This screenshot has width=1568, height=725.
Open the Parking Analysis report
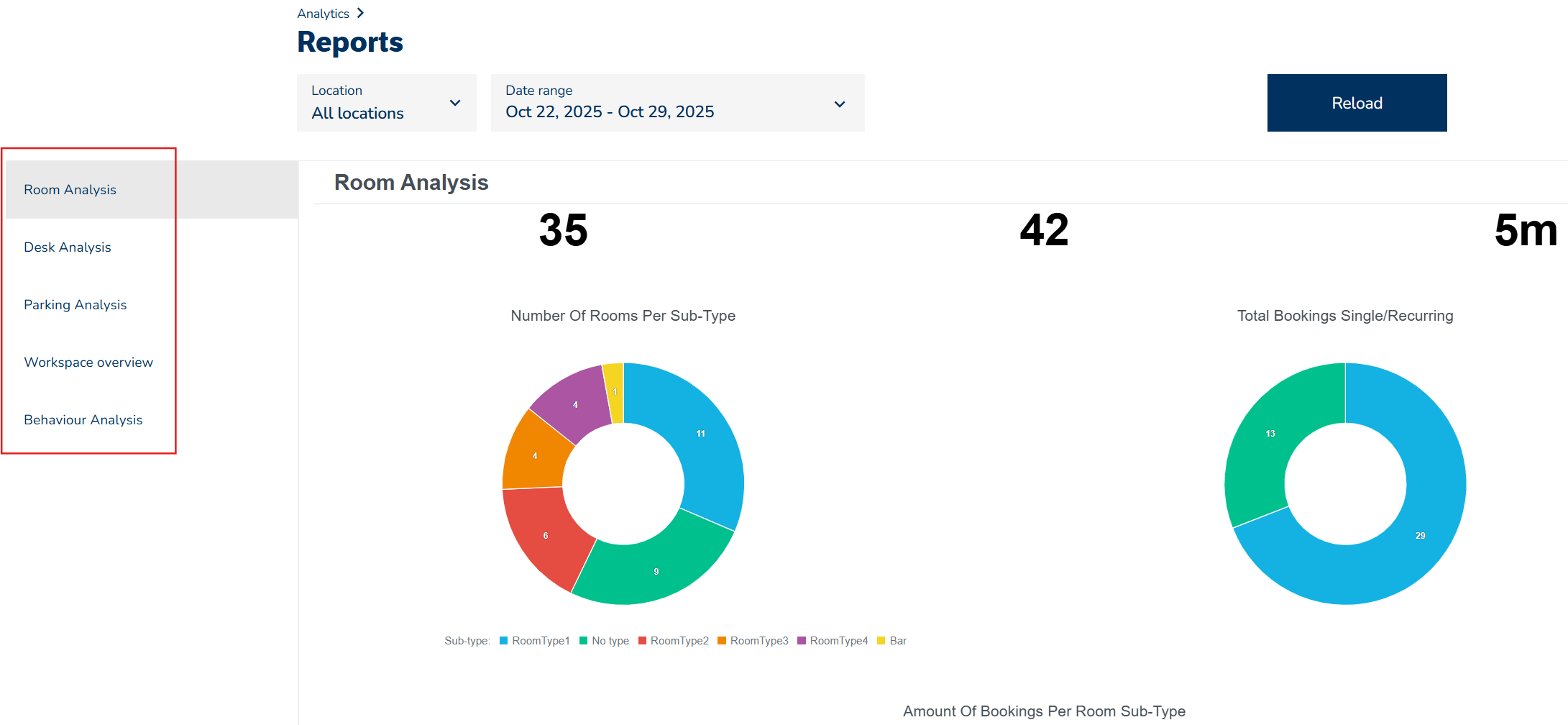tap(75, 305)
